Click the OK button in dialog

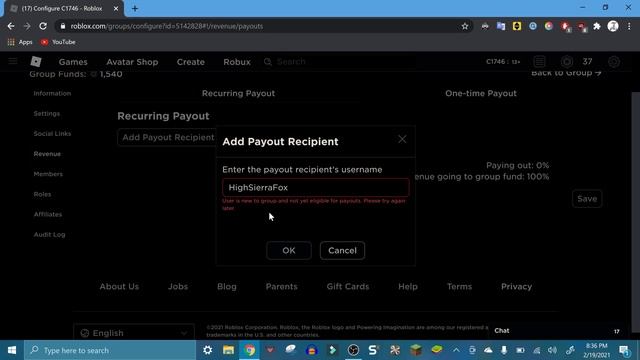click(289, 250)
